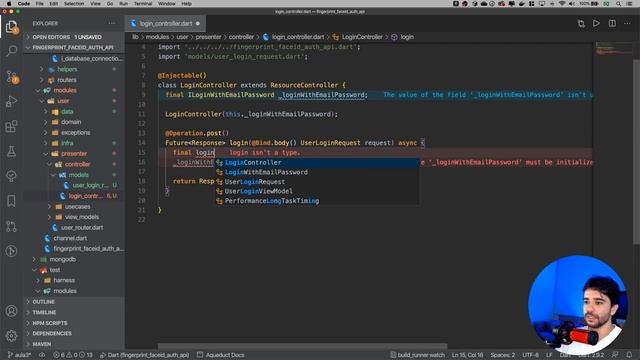Screen dimensions: 640x360
Task: Open the Manage gear icon
Action: click(x=11, y=336)
